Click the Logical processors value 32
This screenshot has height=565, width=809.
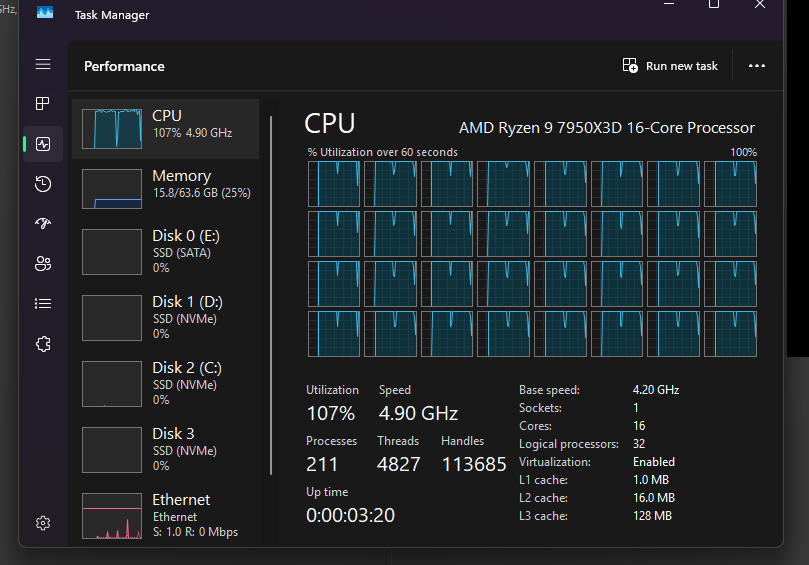coord(639,444)
